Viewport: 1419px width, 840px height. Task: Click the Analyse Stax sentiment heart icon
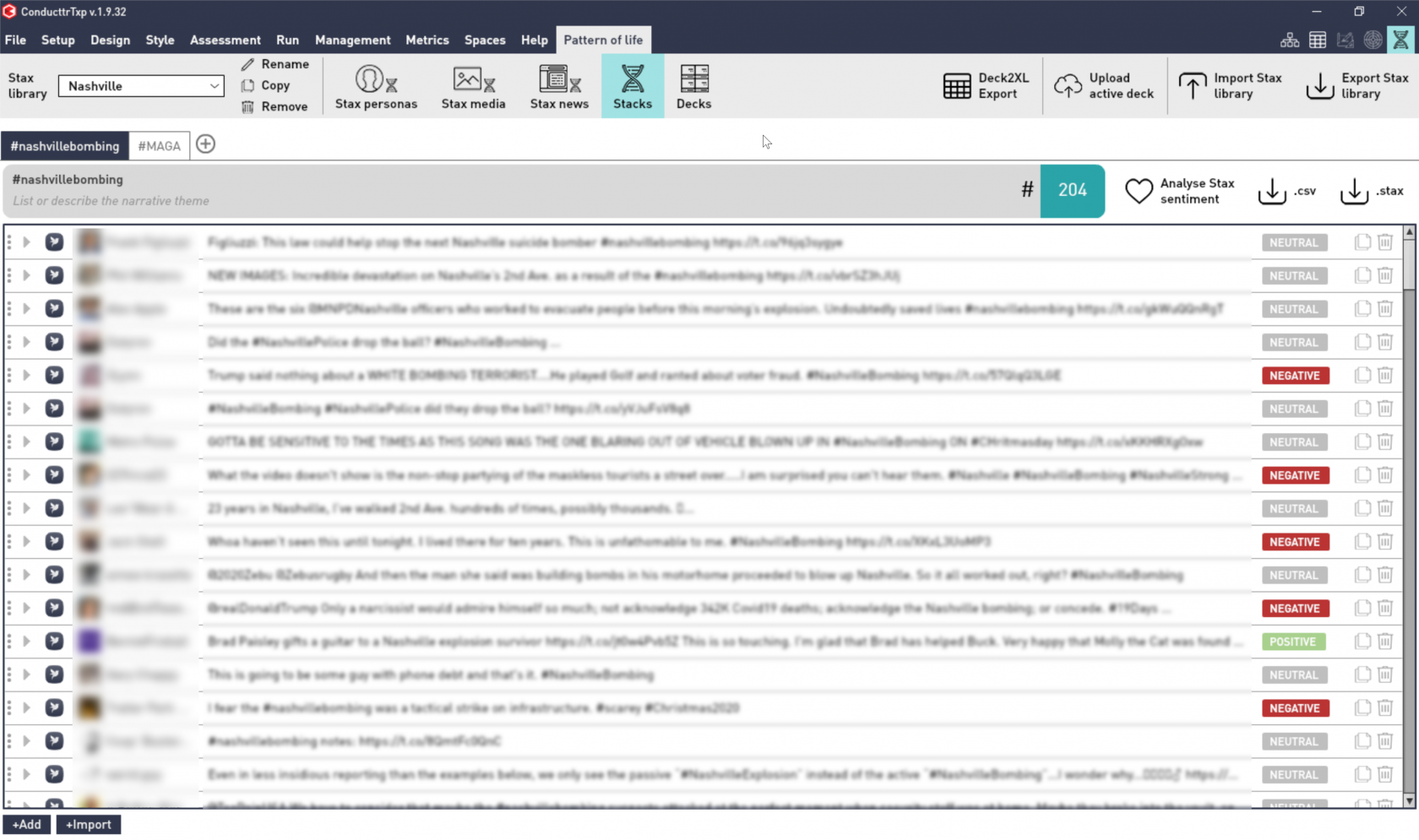(1139, 191)
